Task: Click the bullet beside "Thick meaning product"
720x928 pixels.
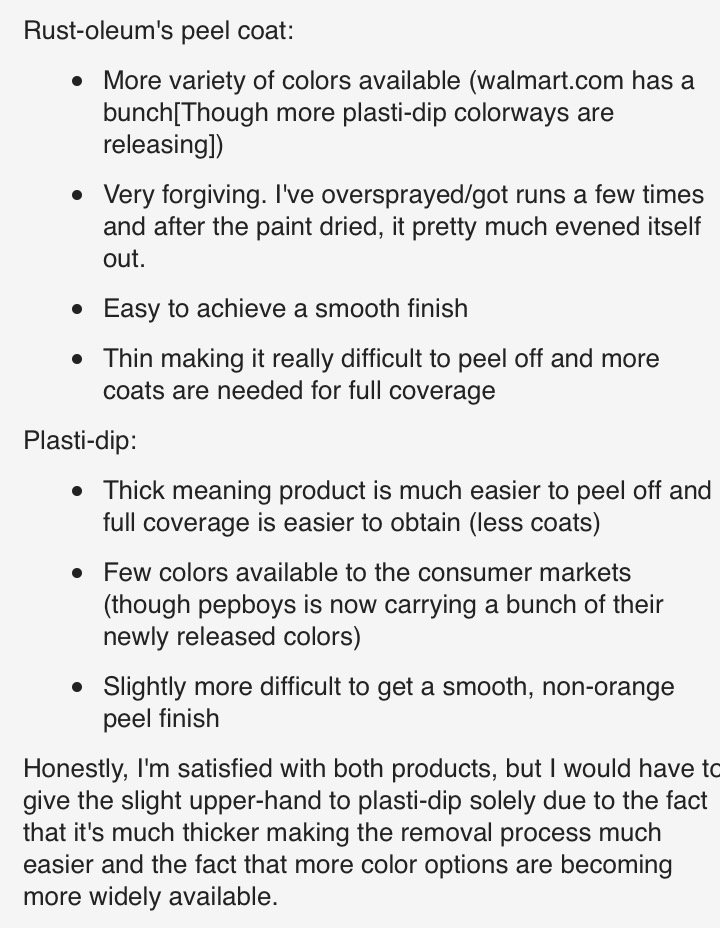Action: pyautogui.click(x=77, y=491)
